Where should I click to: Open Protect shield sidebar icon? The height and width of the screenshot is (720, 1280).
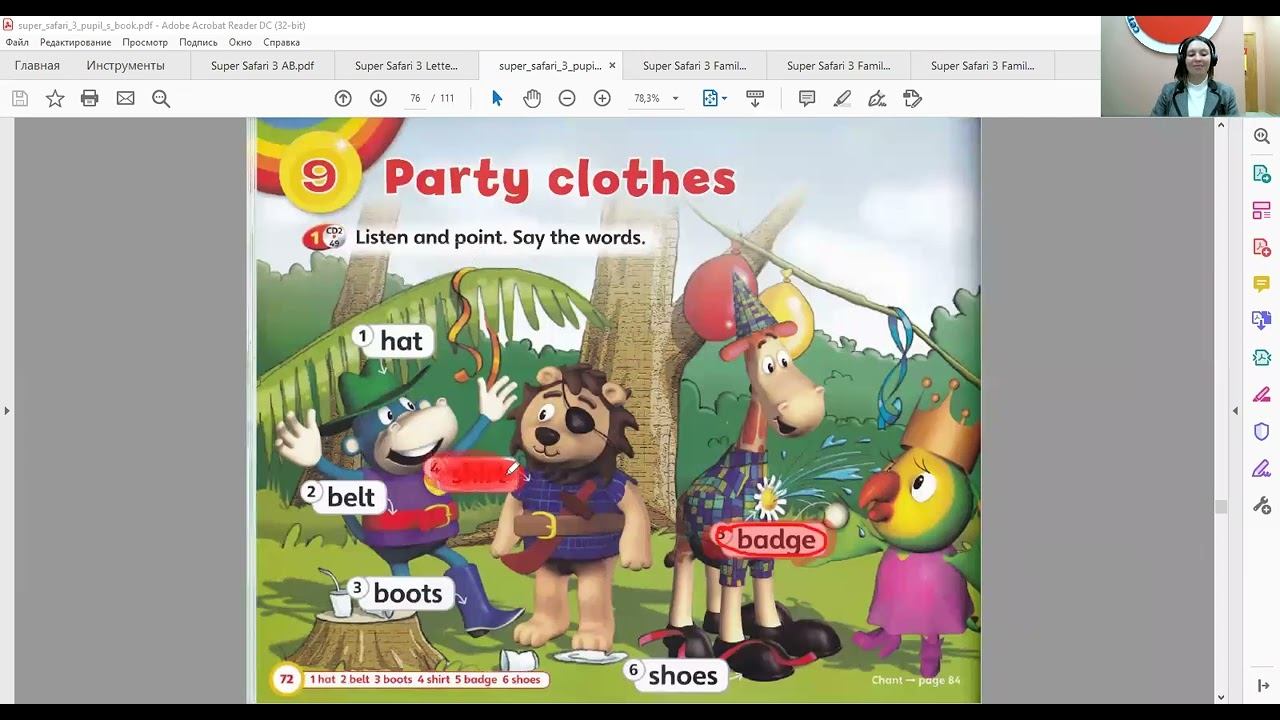1262,431
